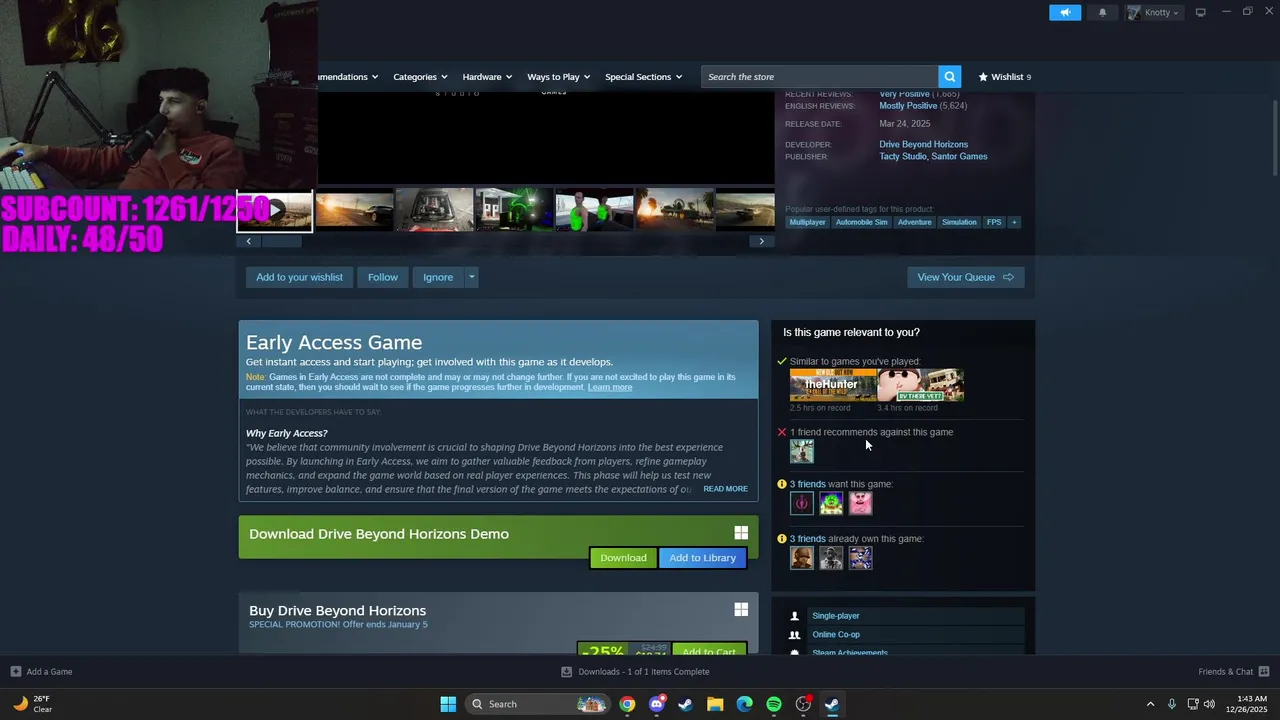This screenshot has height=720, width=1280.
Task: Click the Windows icon on demo banner
Action: pyautogui.click(x=741, y=533)
